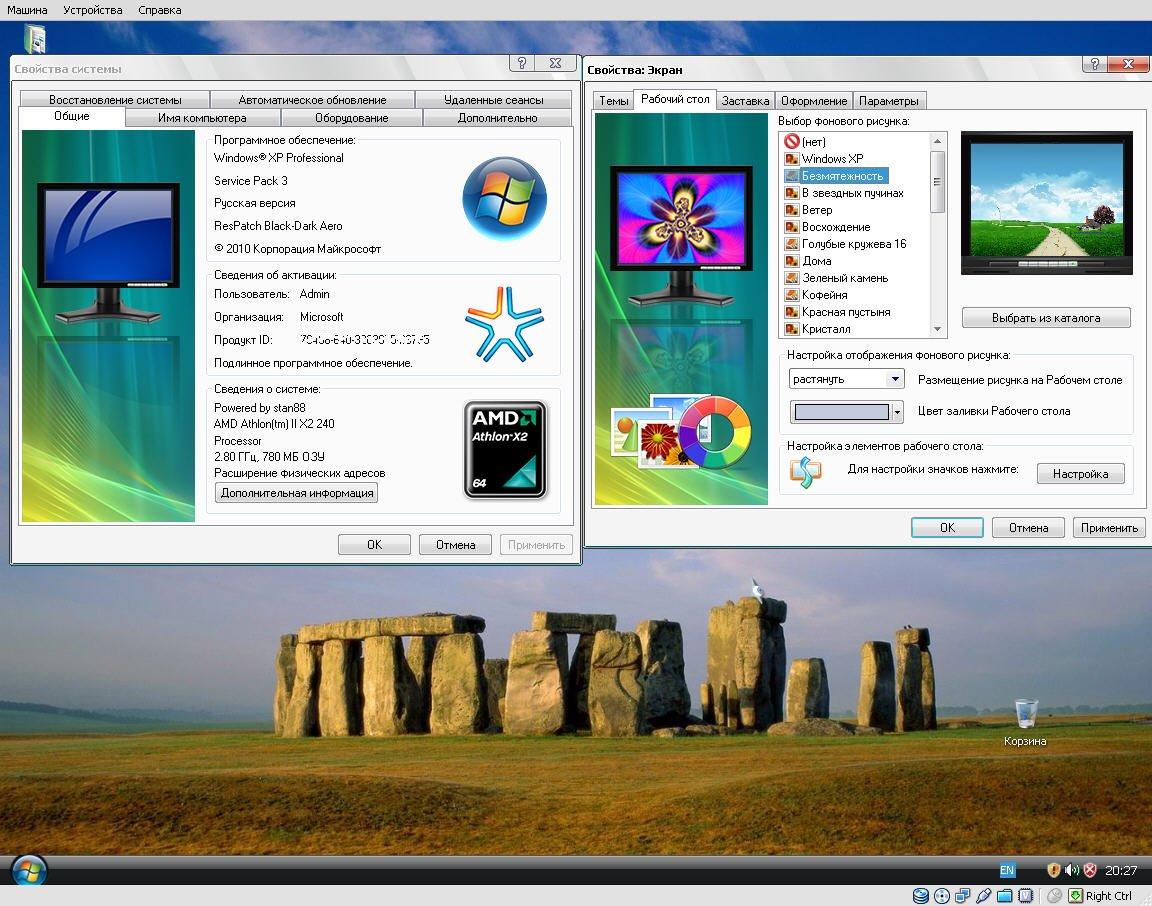Click the desktop fill color swatch
Image resolution: width=1152 pixels, height=906 pixels.
click(x=840, y=412)
